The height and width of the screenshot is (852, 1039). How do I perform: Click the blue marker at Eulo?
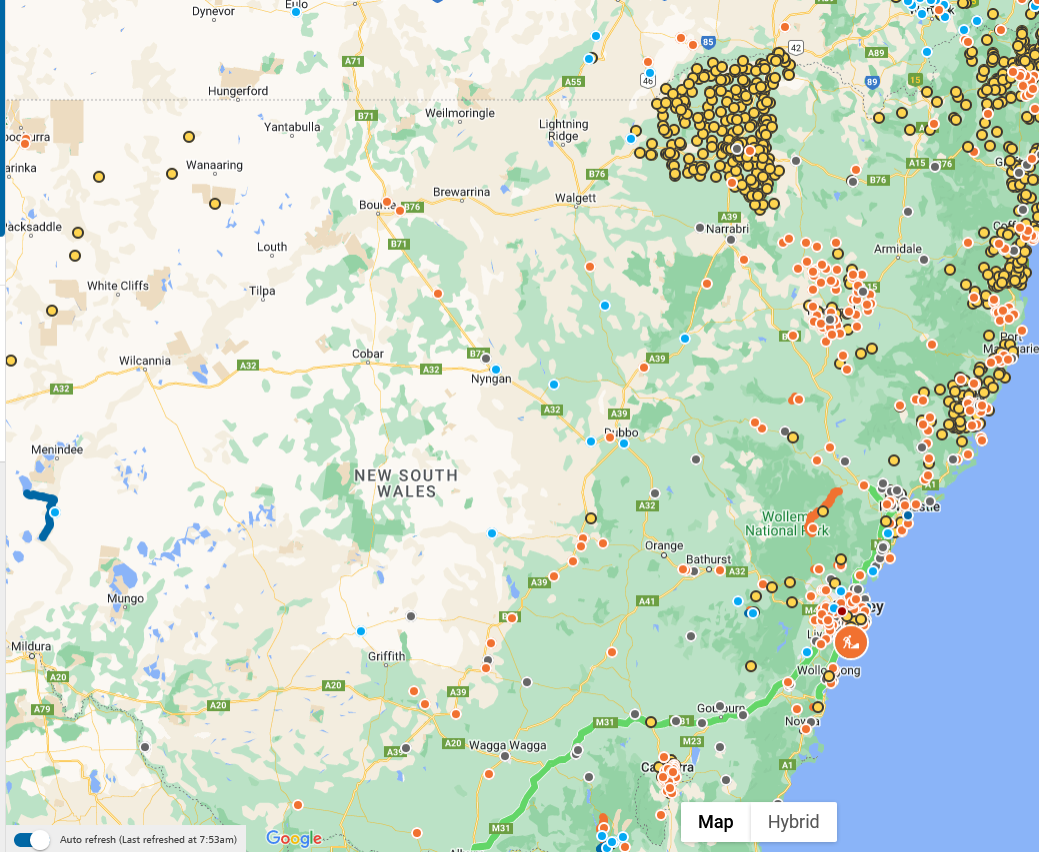(295, 11)
